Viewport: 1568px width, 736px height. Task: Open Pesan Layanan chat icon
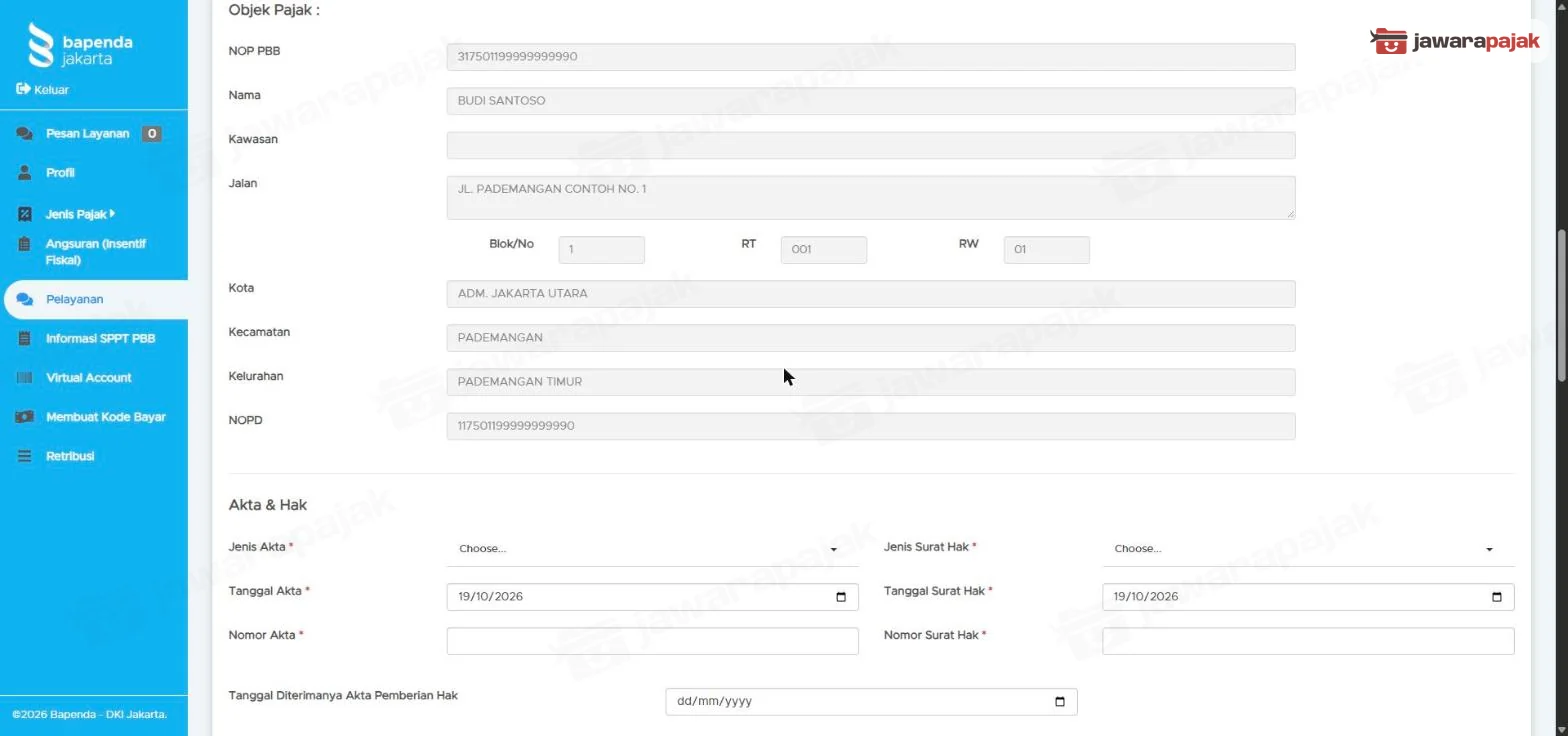pyautogui.click(x=25, y=134)
